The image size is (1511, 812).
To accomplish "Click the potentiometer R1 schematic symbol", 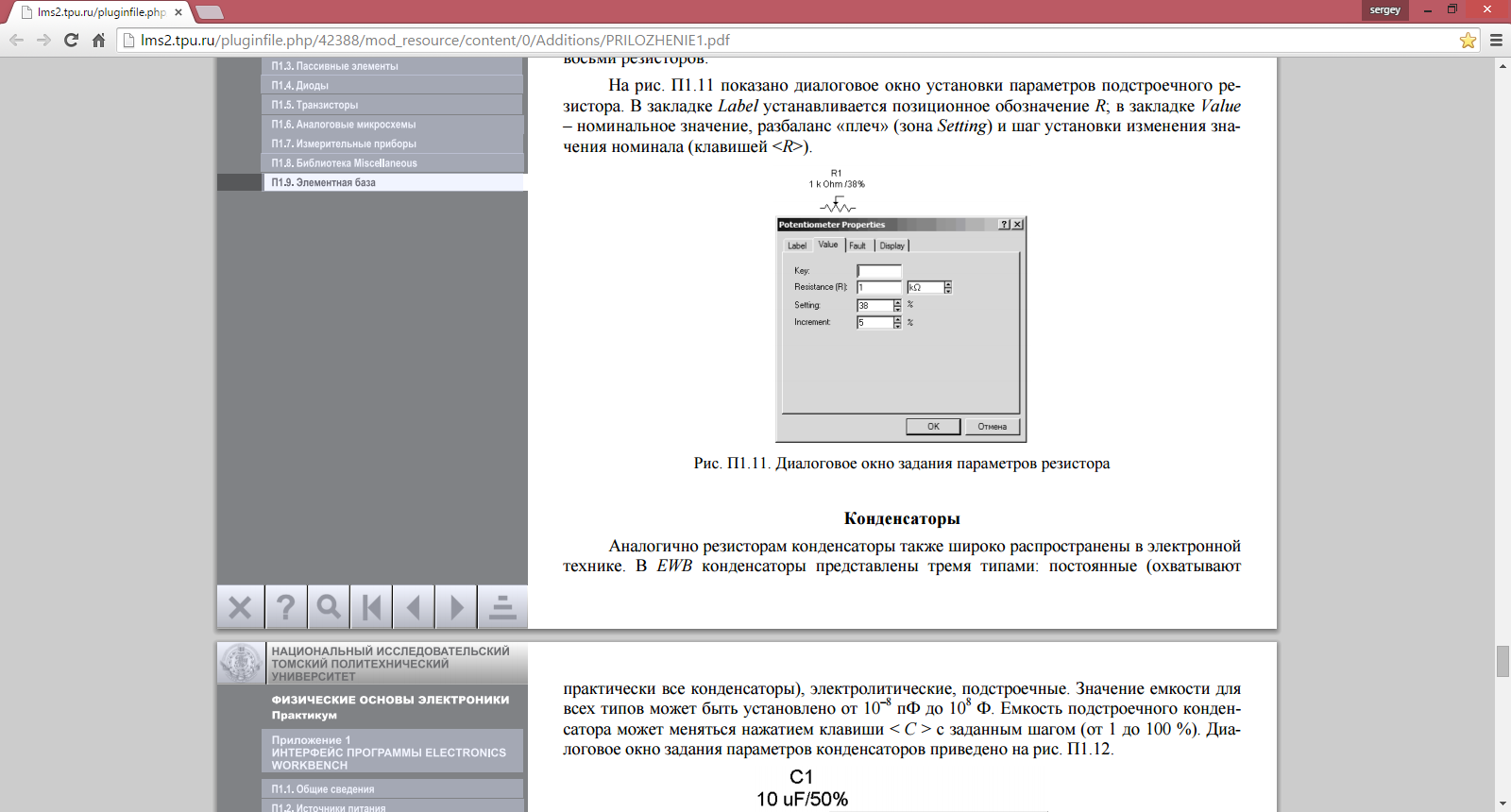I will (838, 205).
